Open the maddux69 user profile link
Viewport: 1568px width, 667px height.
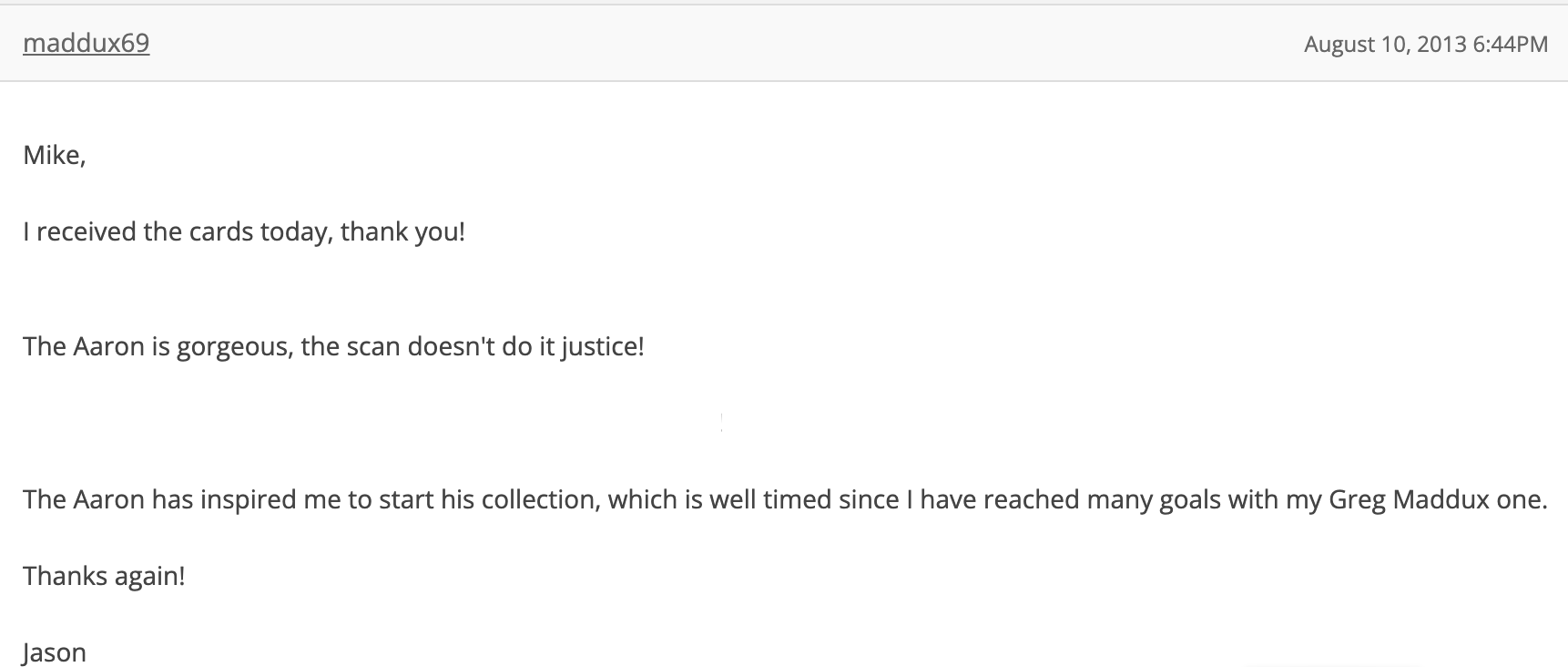(86, 44)
